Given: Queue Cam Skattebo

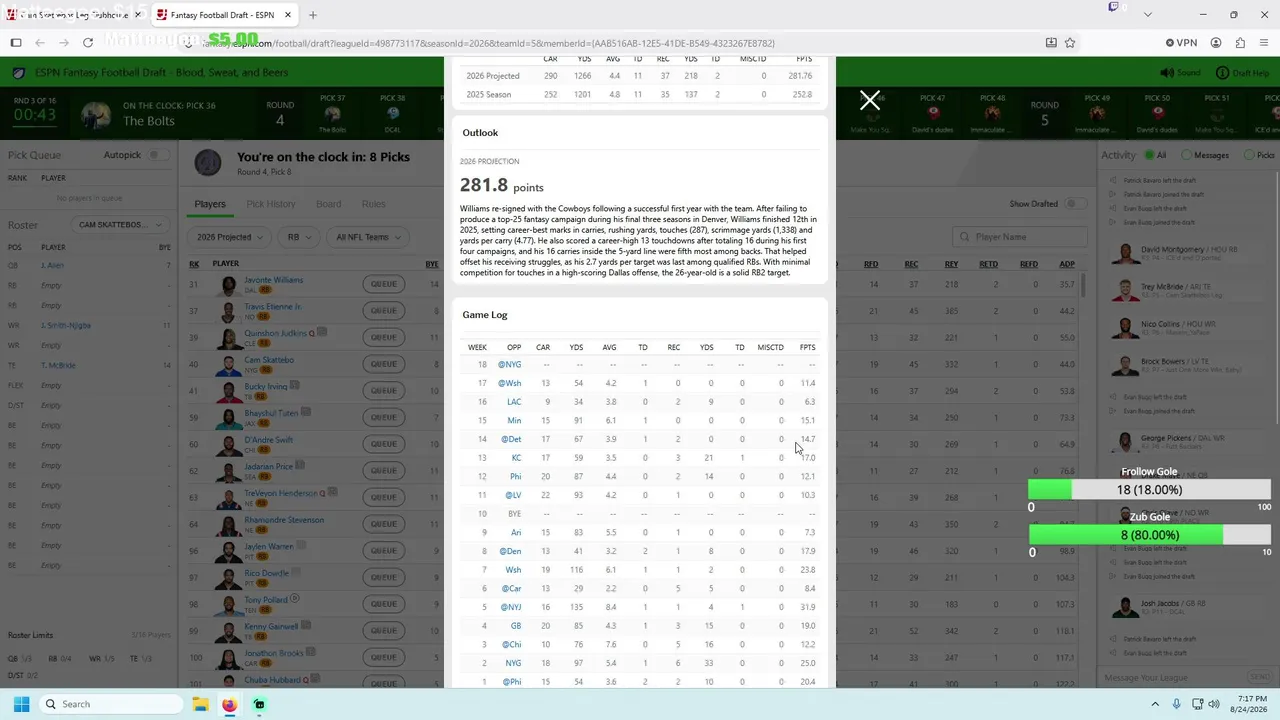Looking at the screenshot, I should pos(384,364).
